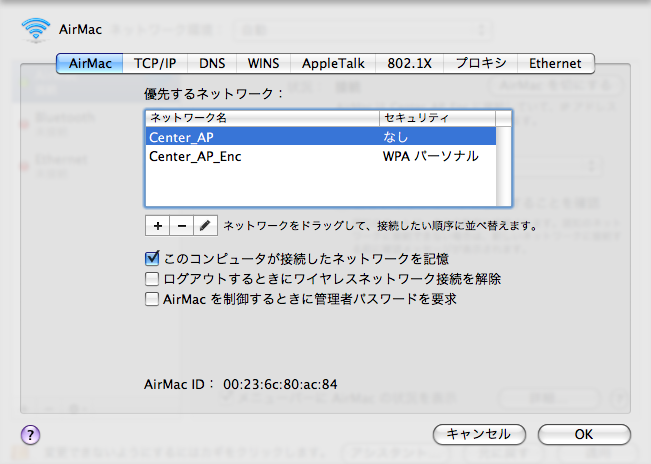
Task: Open the WINS tab
Action: (263, 63)
